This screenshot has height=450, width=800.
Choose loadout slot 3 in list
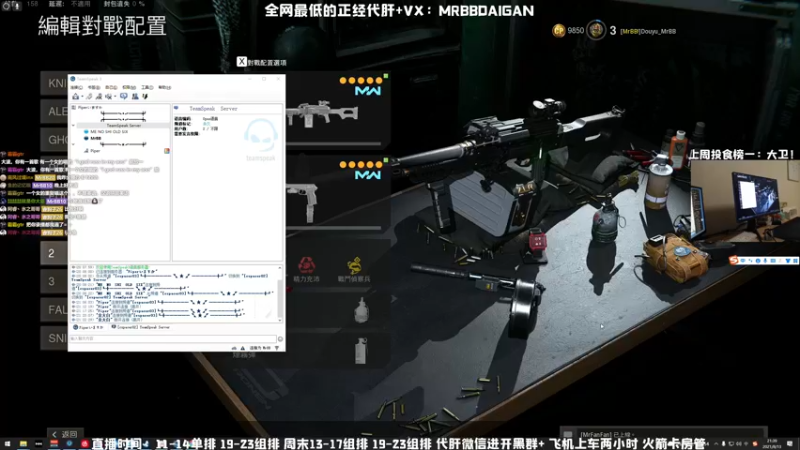point(54,281)
